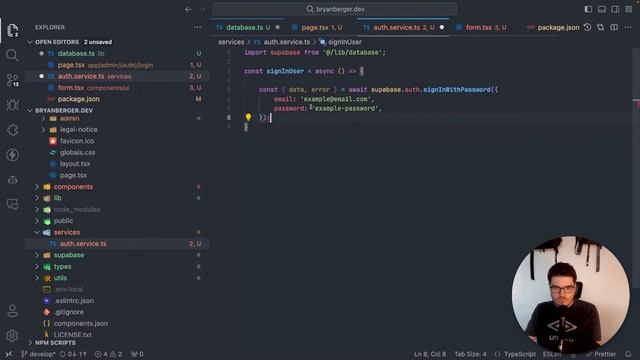
Task: Open the file timeline history icon
Action: [x=587, y=27]
